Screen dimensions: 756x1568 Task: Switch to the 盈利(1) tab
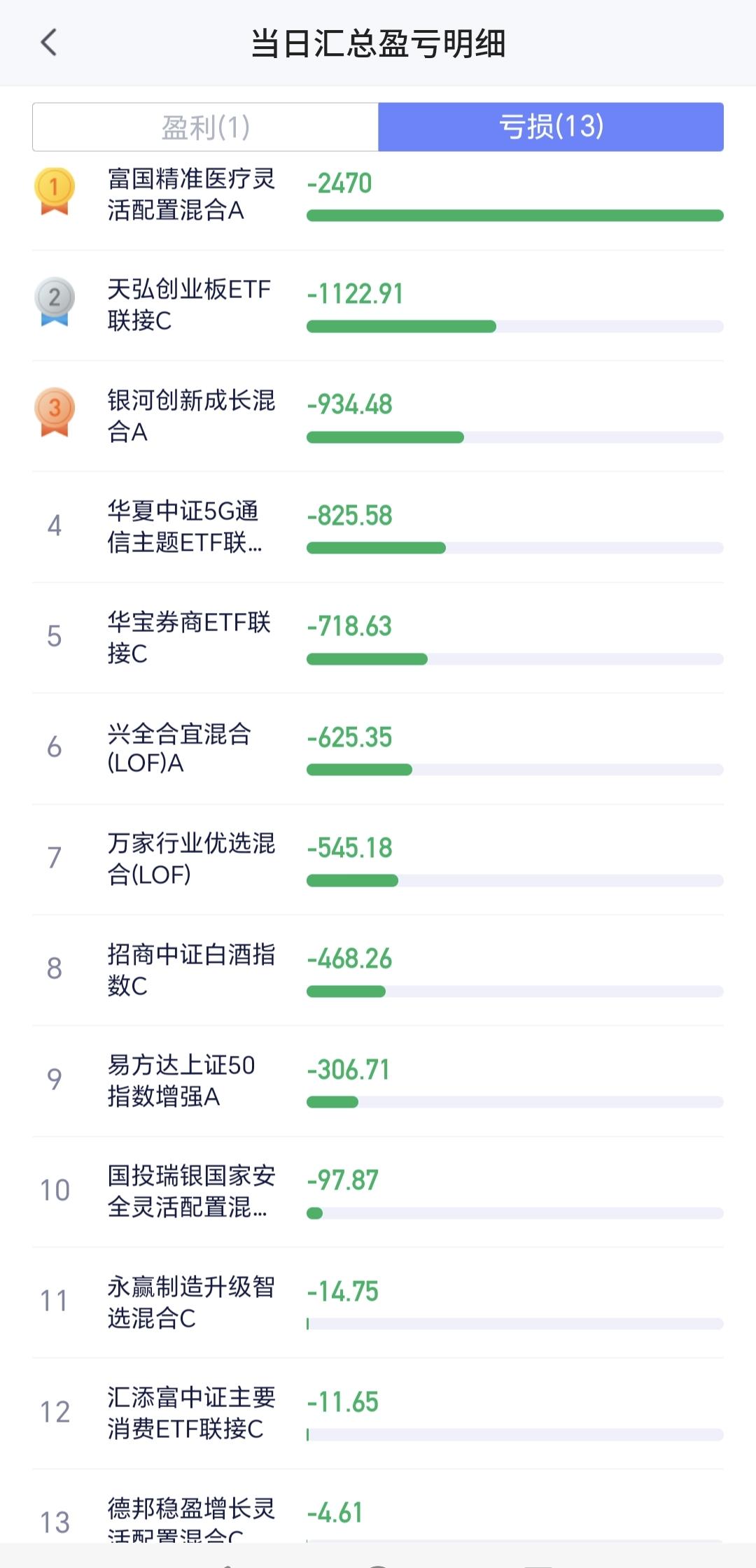205,127
